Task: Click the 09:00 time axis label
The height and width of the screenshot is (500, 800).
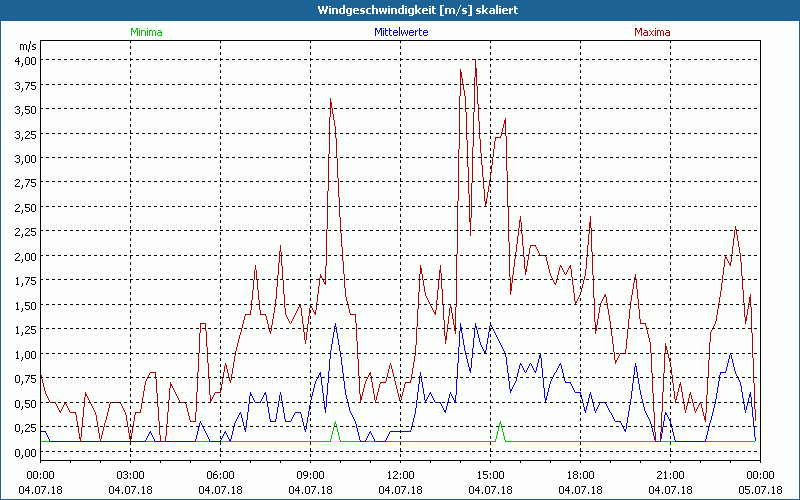Action: pos(311,476)
